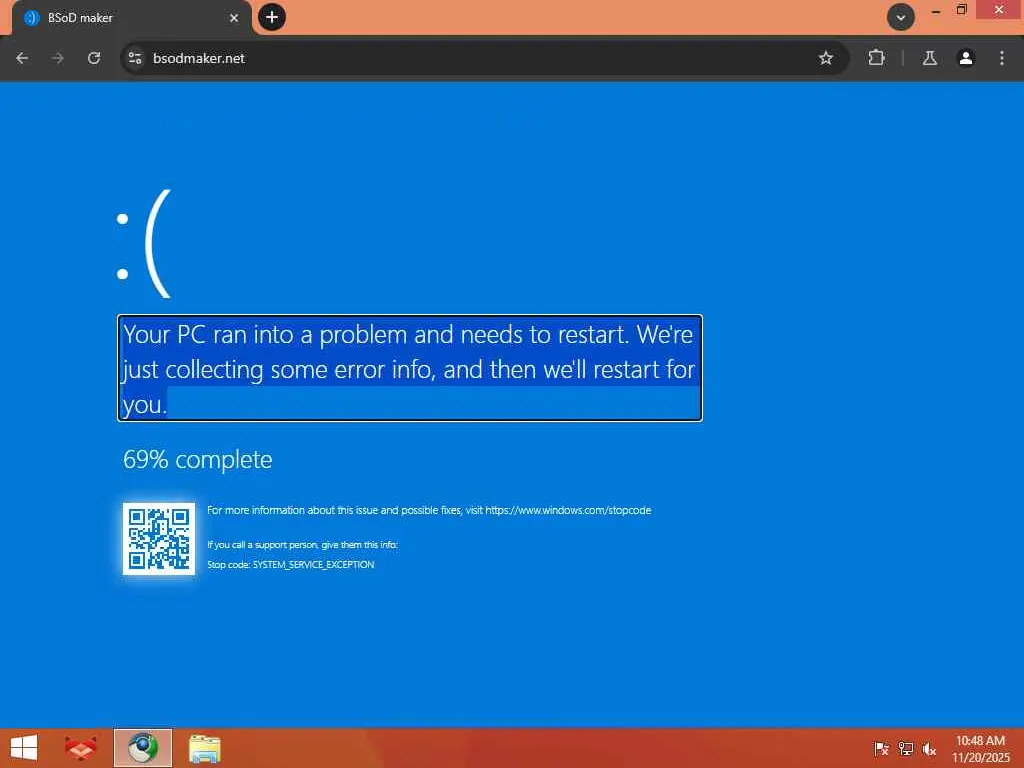Image resolution: width=1024 pixels, height=768 pixels.
Task: Open site information icon in address bar
Action: (135, 58)
